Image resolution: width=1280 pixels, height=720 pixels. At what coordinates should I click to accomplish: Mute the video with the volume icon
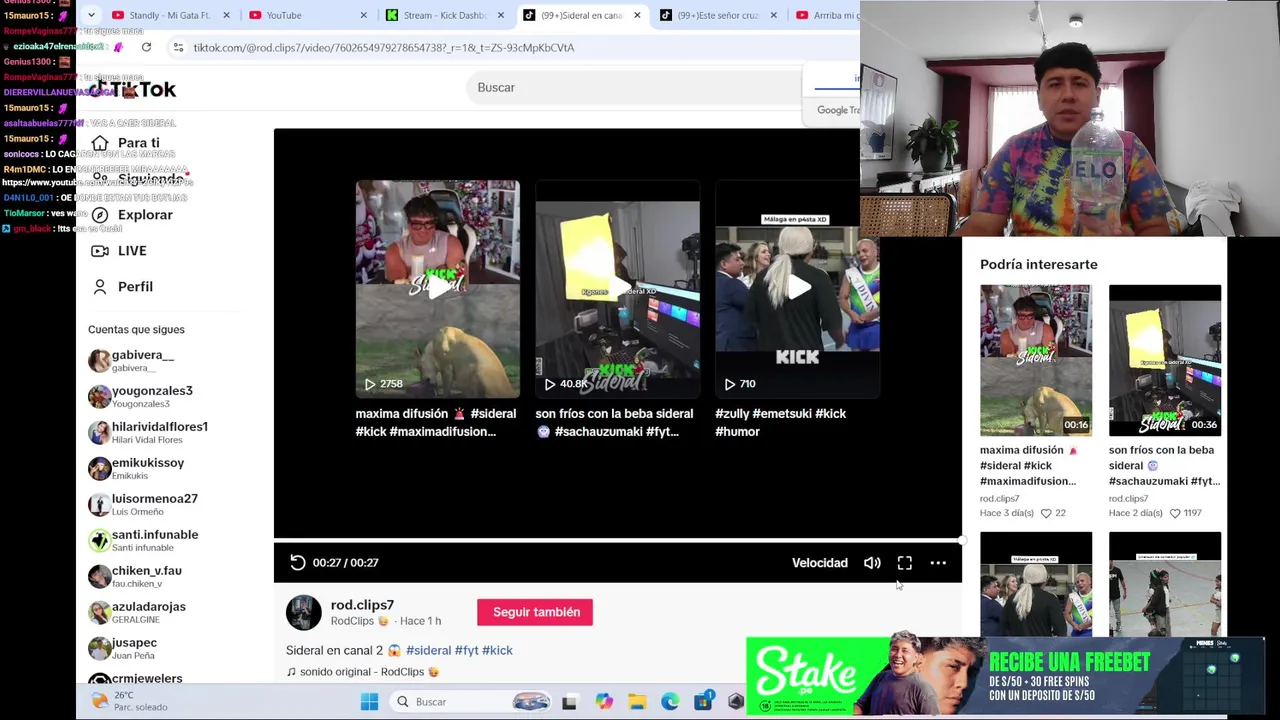pos(872,563)
